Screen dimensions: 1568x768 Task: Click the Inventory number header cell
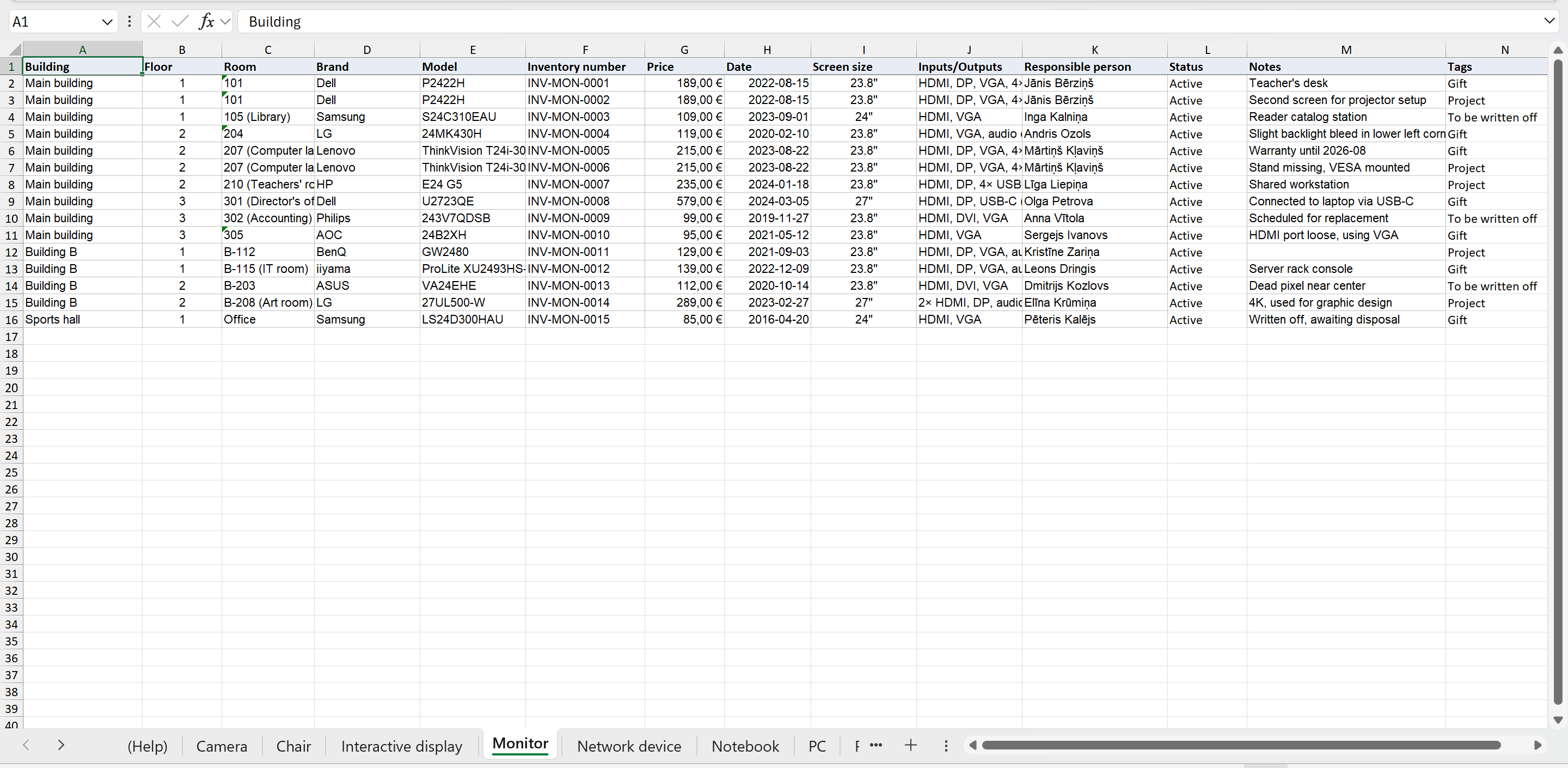click(585, 66)
